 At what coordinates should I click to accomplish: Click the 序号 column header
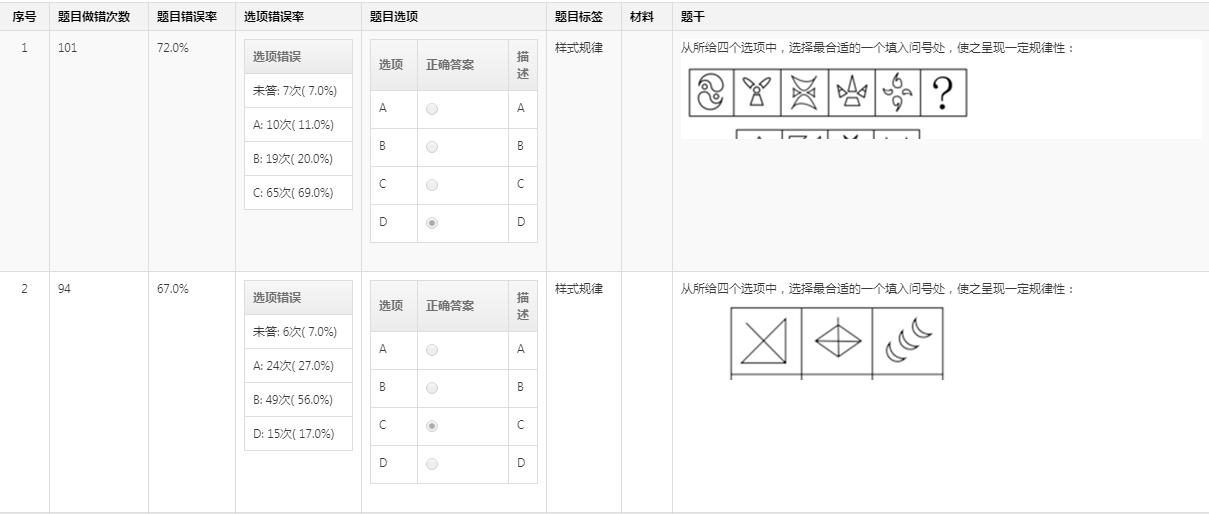pyautogui.click(x=24, y=17)
